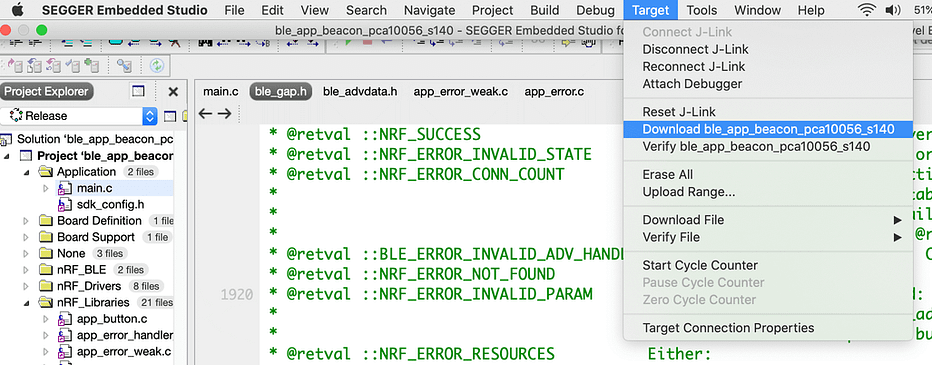
Task: Switch to the ble_advdata.h tab
Action: [x=360, y=92]
